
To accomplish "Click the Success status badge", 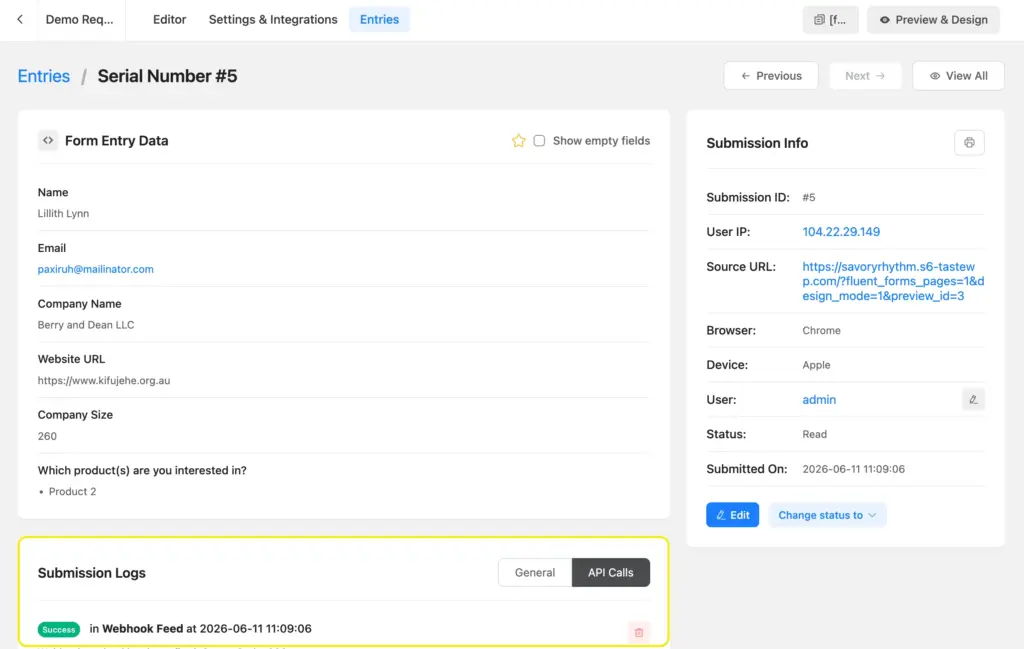I will tap(59, 629).
